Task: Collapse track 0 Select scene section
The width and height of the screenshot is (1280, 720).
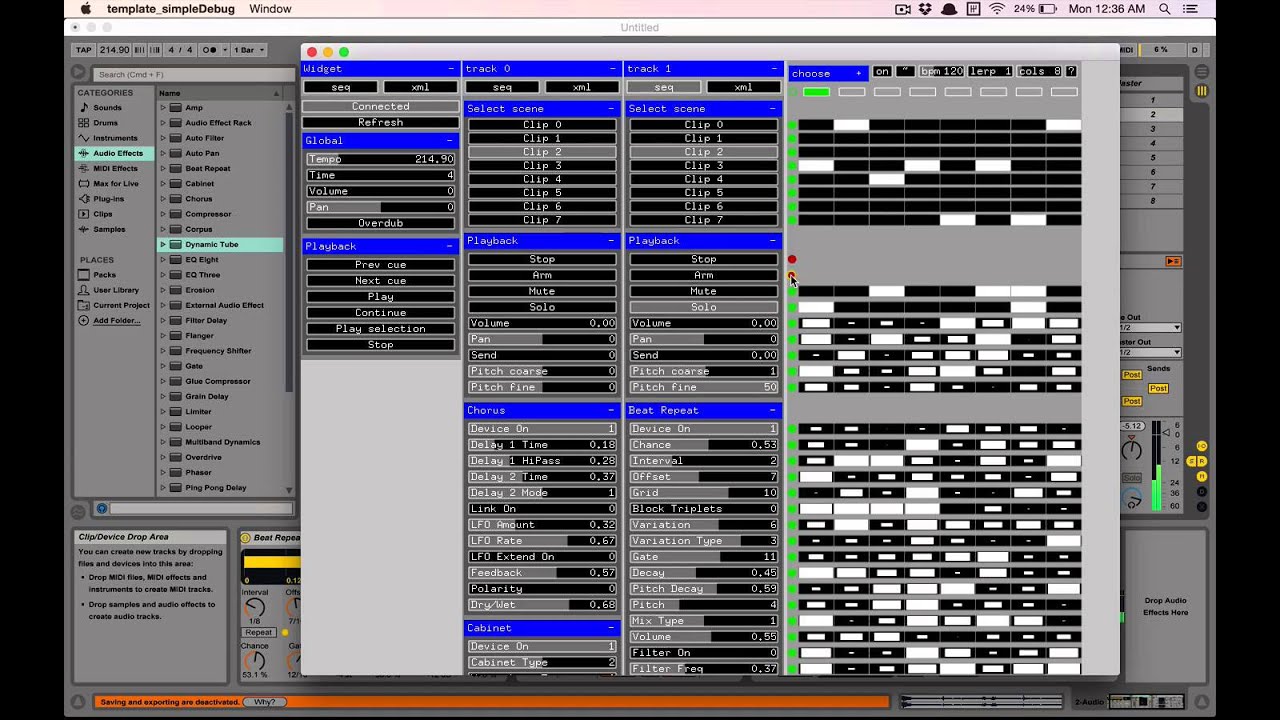Action: [612, 109]
